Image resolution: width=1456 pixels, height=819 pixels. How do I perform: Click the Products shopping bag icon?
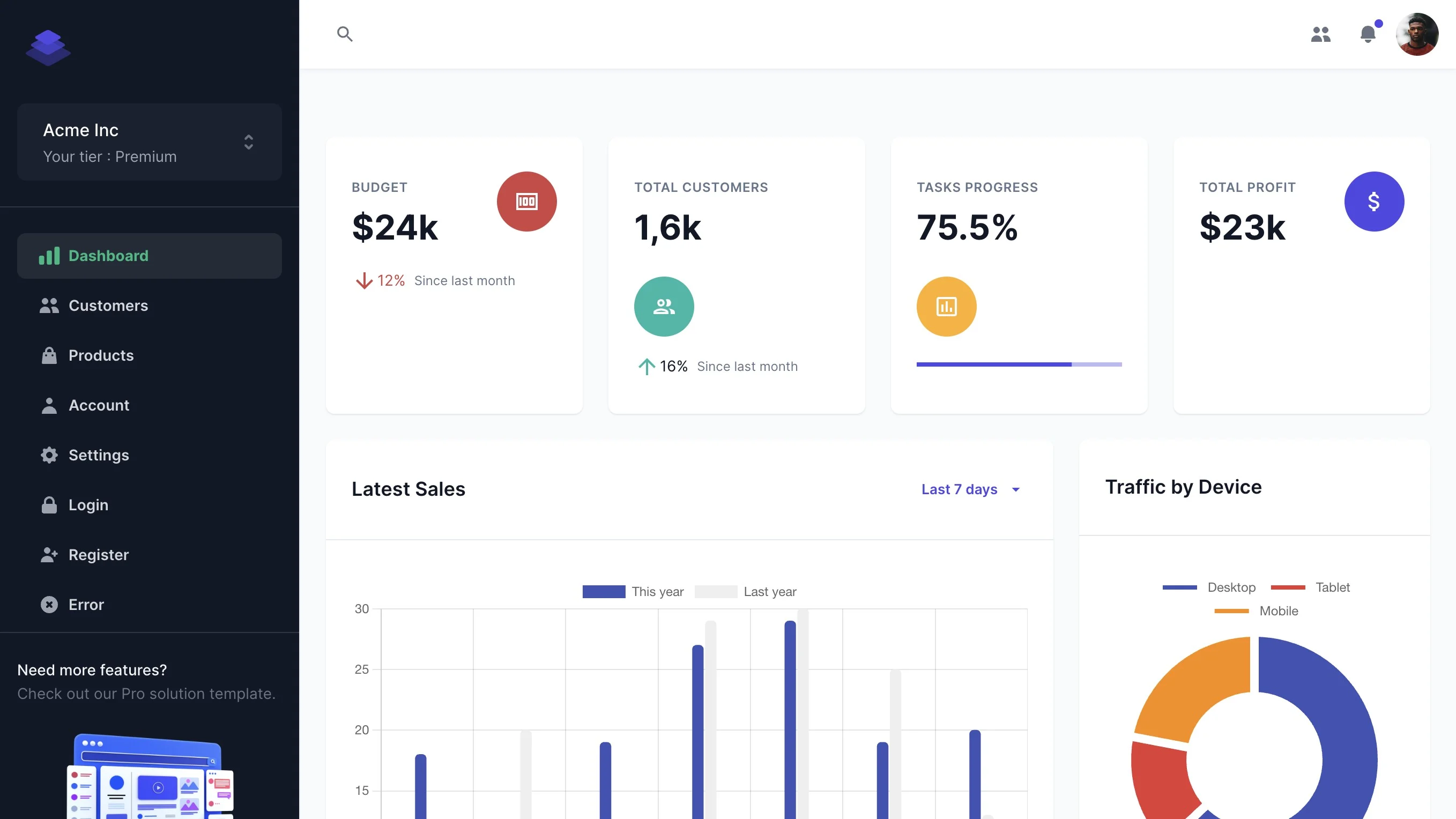point(49,355)
